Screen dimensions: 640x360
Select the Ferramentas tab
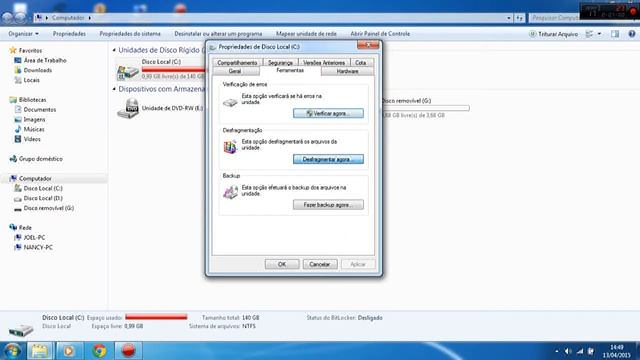tap(290, 71)
